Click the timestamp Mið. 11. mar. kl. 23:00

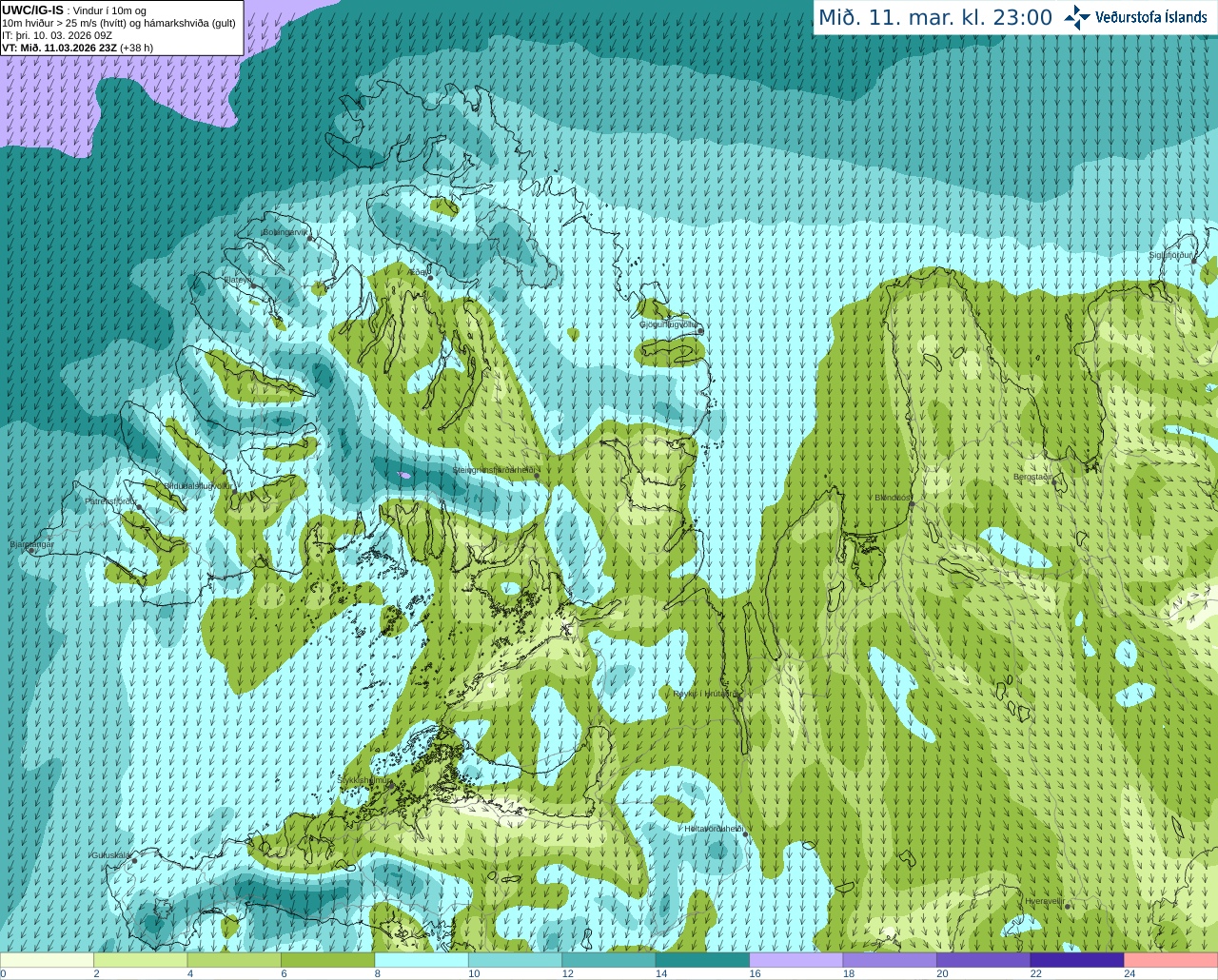pyautogui.click(x=935, y=17)
